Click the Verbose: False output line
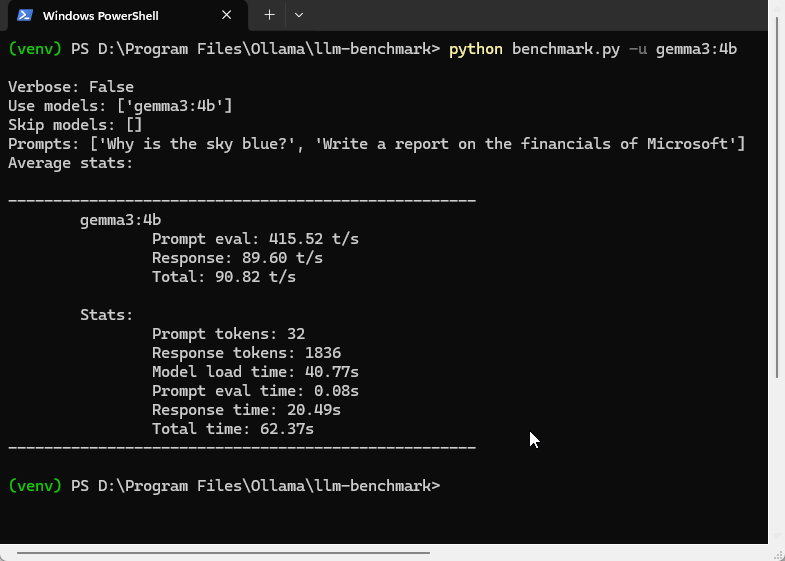785x561 pixels. click(x=71, y=87)
